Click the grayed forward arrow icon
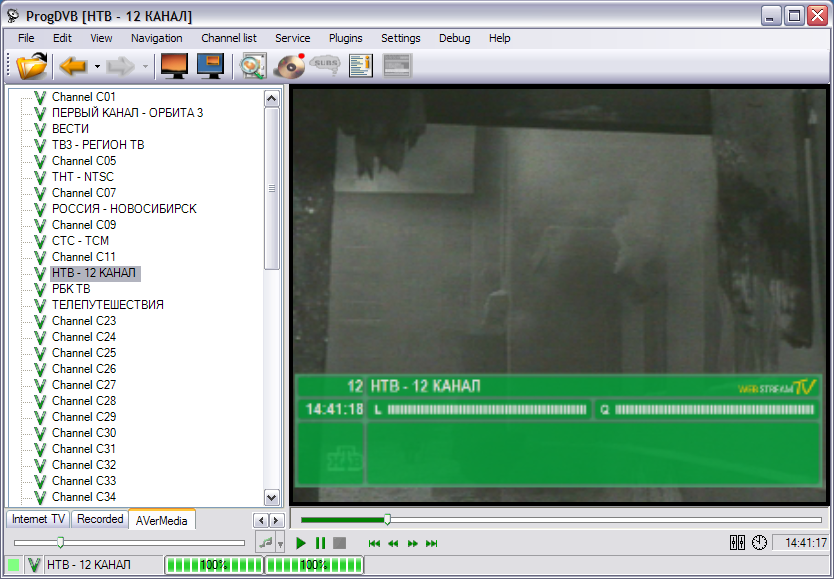This screenshot has height=579, width=834. [120, 66]
